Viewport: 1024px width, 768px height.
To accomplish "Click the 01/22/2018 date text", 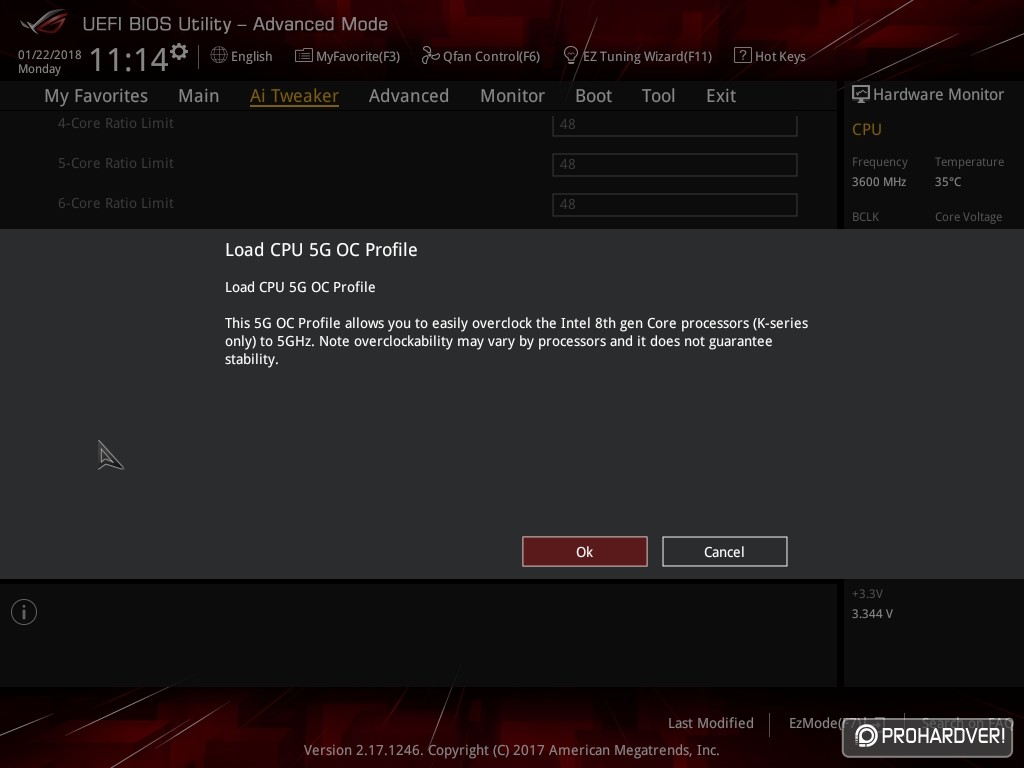I will pos(50,55).
